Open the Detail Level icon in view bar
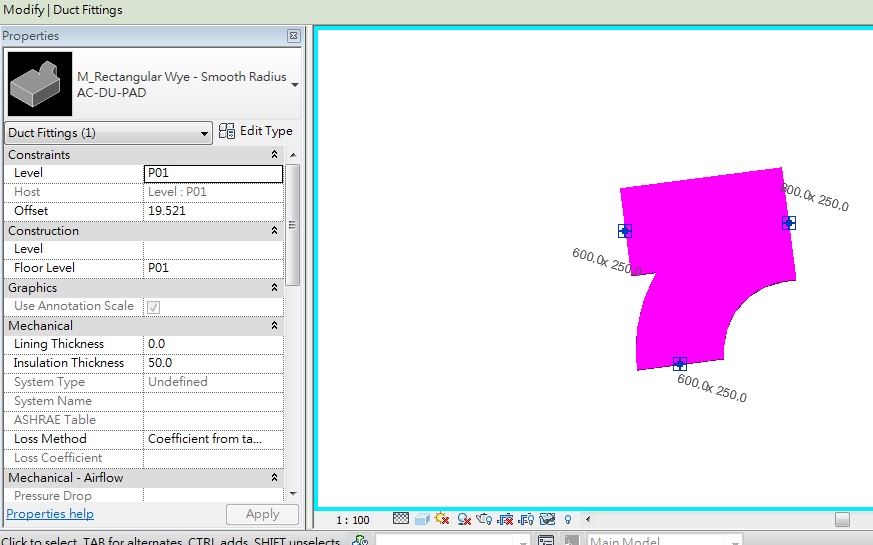The image size is (873, 545). (400, 519)
